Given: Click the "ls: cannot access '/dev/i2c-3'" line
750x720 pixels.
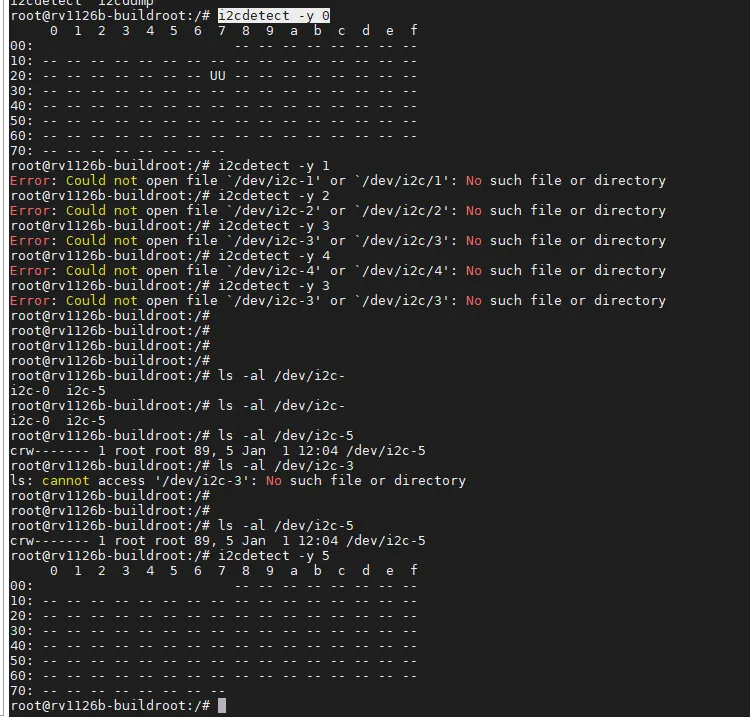Looking at the screenshot, I should coord(238,480).
